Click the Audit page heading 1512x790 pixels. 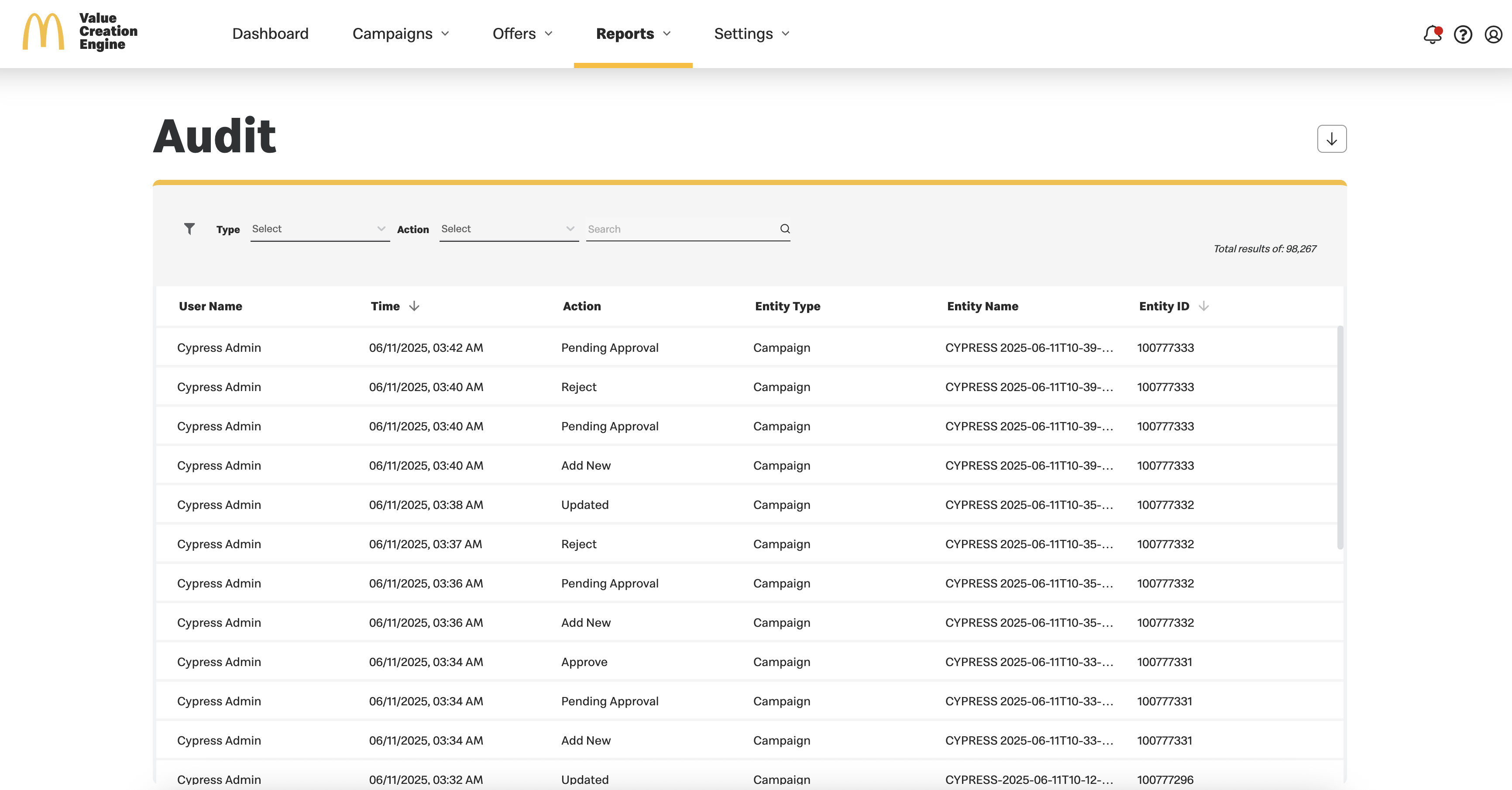coord(215,136)
